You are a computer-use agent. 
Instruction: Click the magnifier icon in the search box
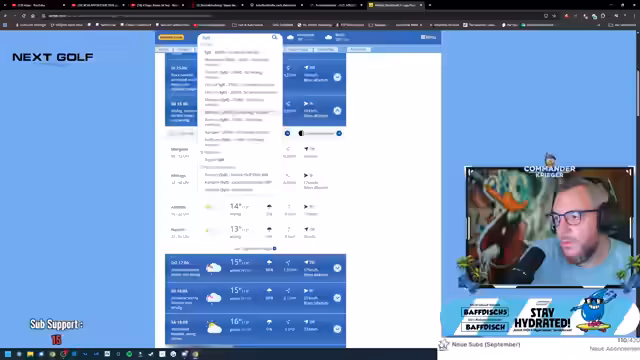[x=274, y=37]
